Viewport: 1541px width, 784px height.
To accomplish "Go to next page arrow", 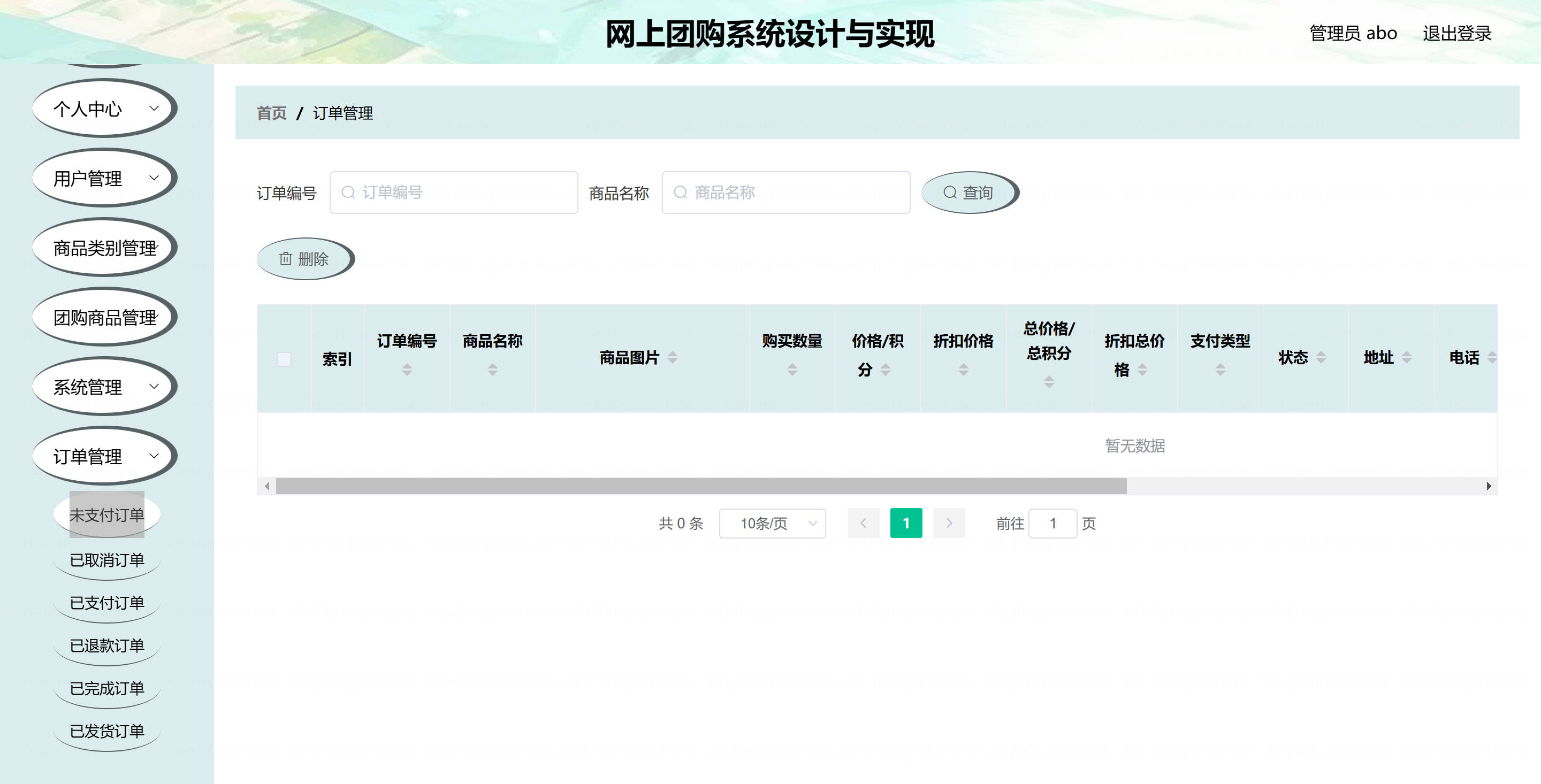I will tap(949, 523).
